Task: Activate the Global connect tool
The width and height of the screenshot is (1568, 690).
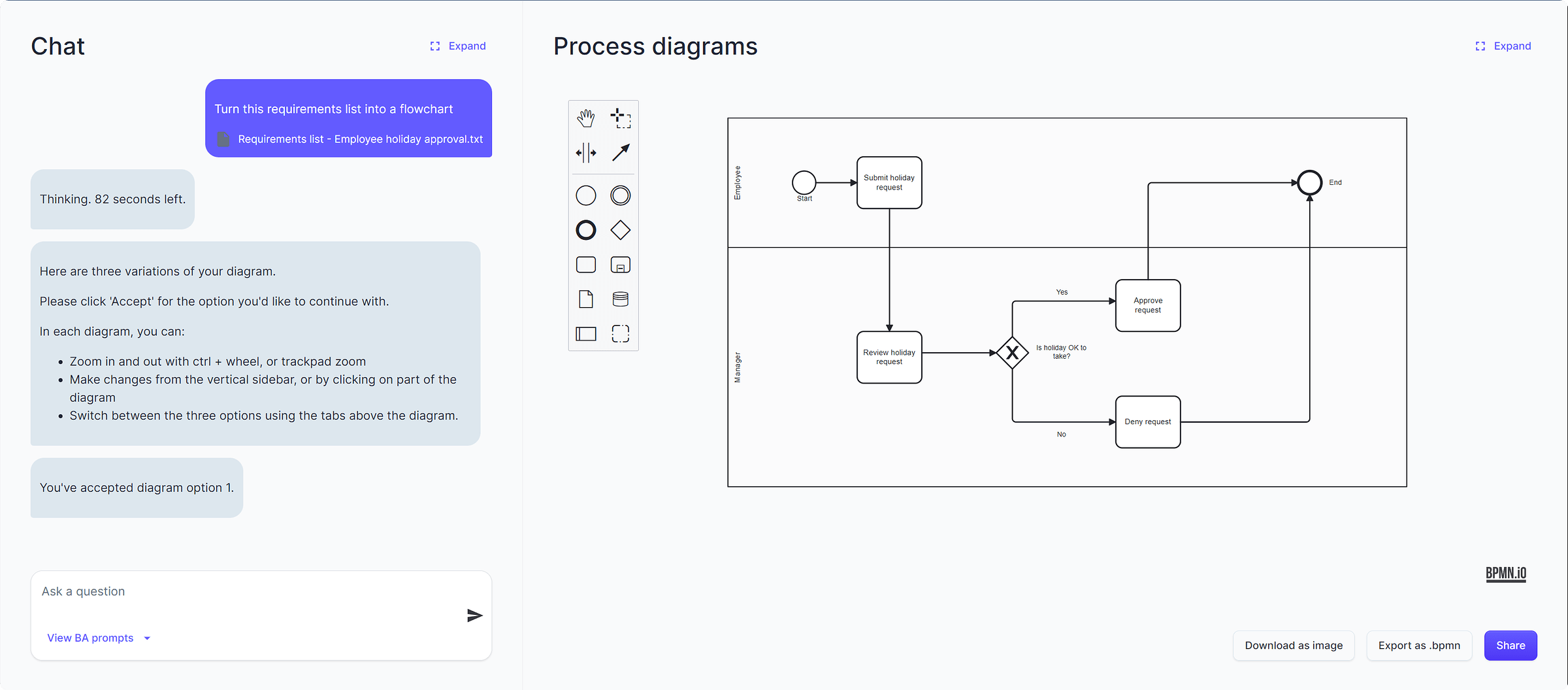Action: point(620,152)
